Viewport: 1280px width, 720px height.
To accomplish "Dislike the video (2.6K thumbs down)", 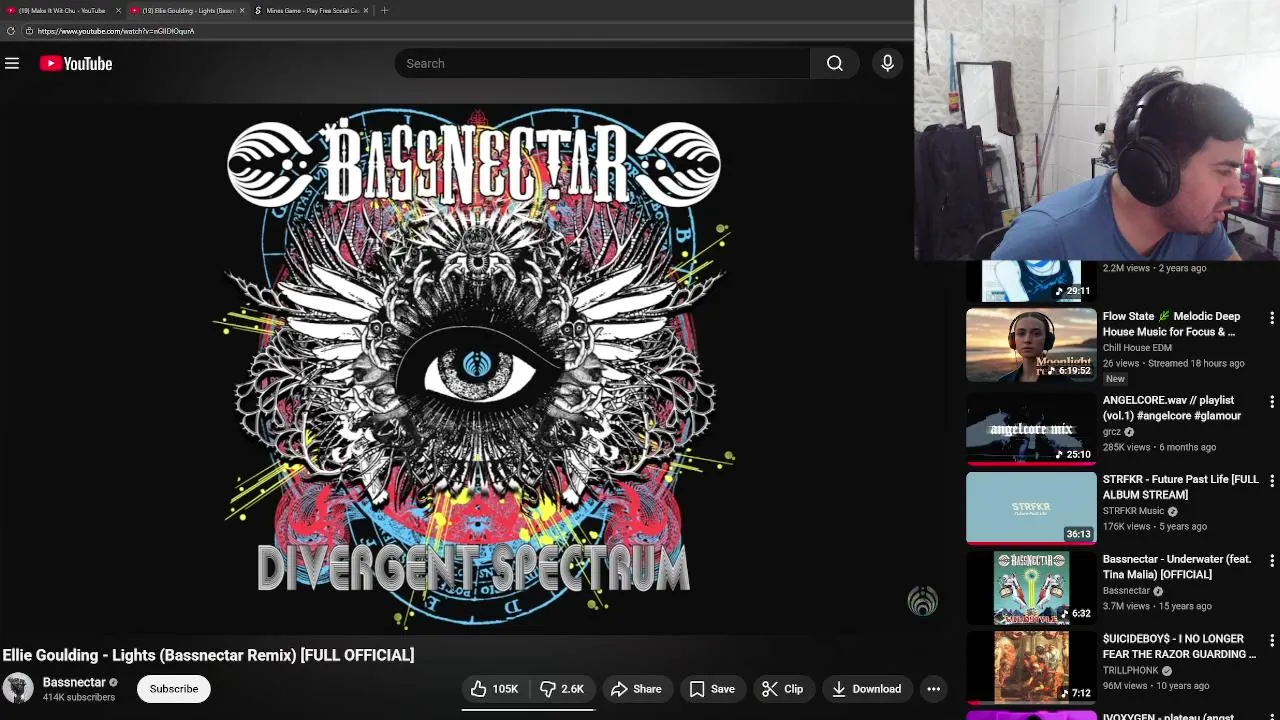I will (562, 689).
